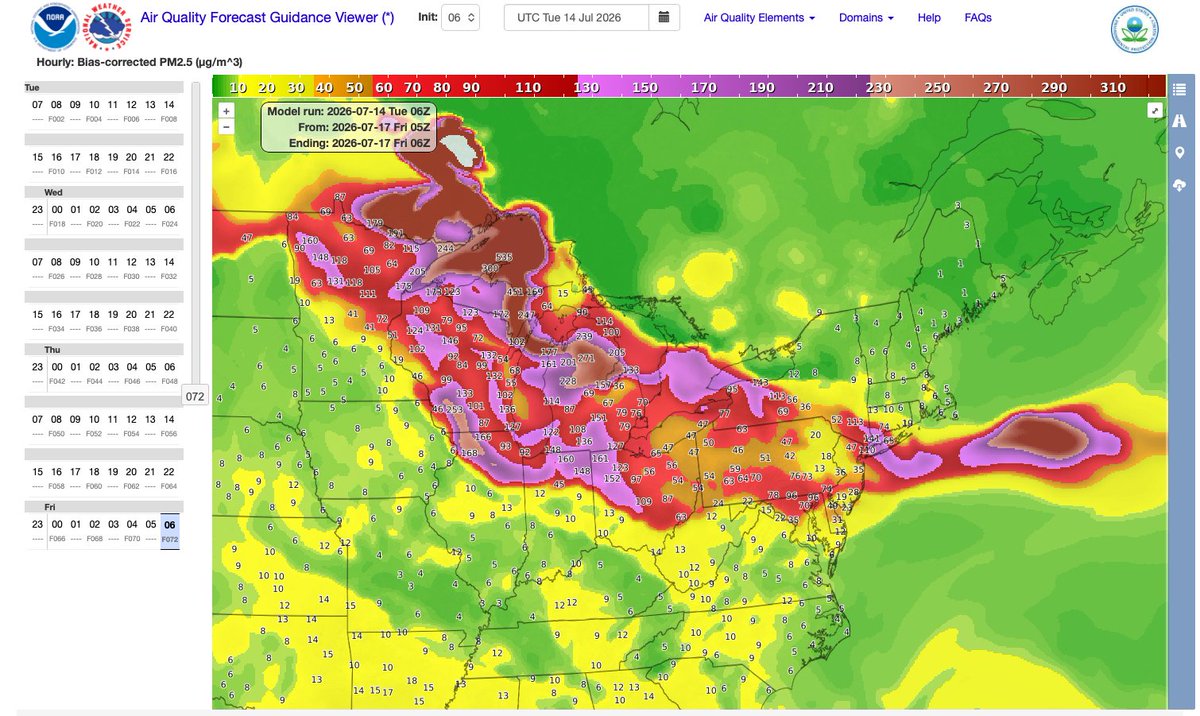Open the FAQs page
This screenshot has height=716, width=1200.
pos(978,18)
